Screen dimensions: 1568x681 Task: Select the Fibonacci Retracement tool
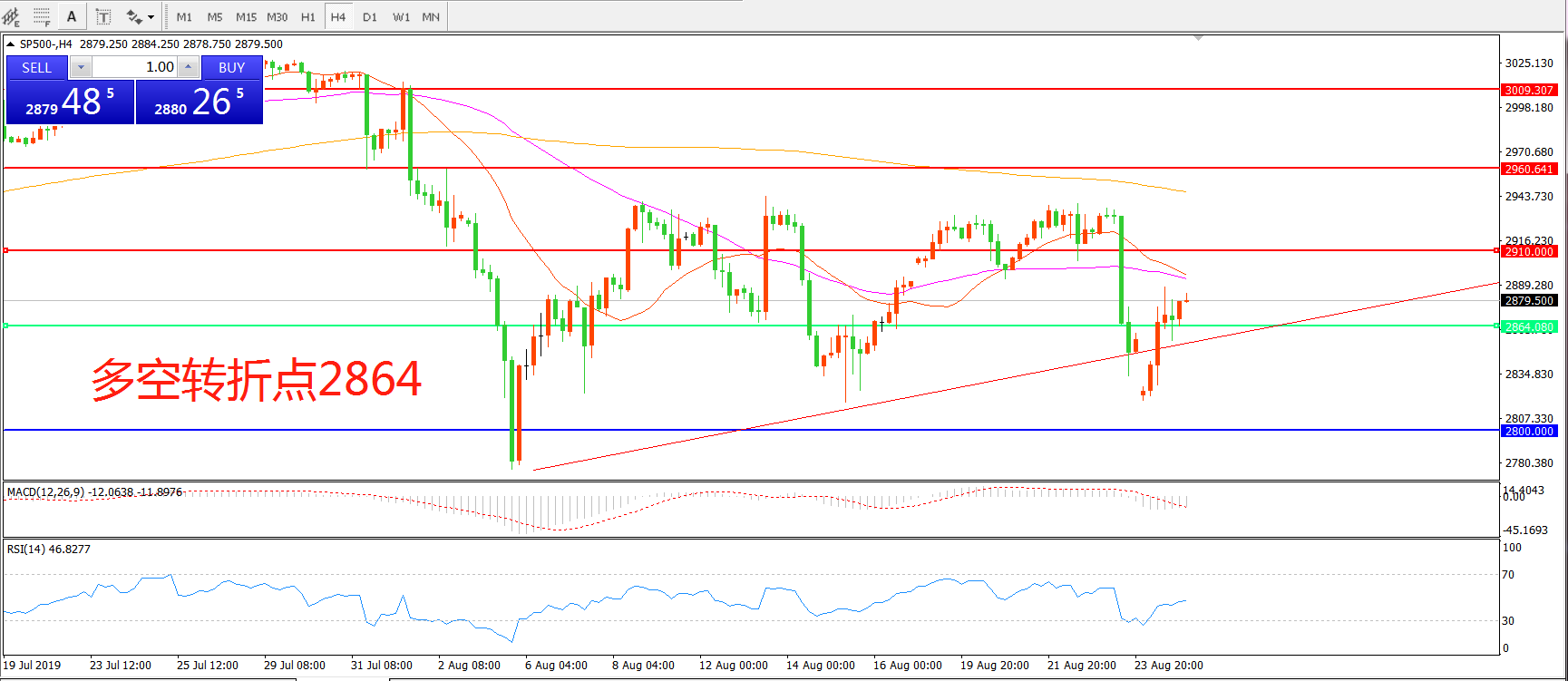coord(42,16)
